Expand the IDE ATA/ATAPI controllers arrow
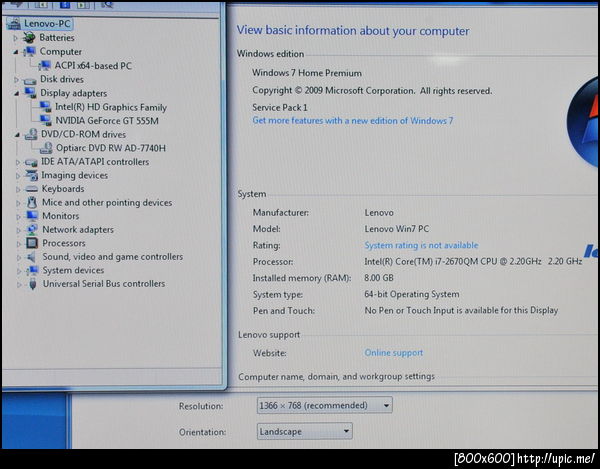The image size is (600, 469). pyautogui.click(x=18, y=162)
